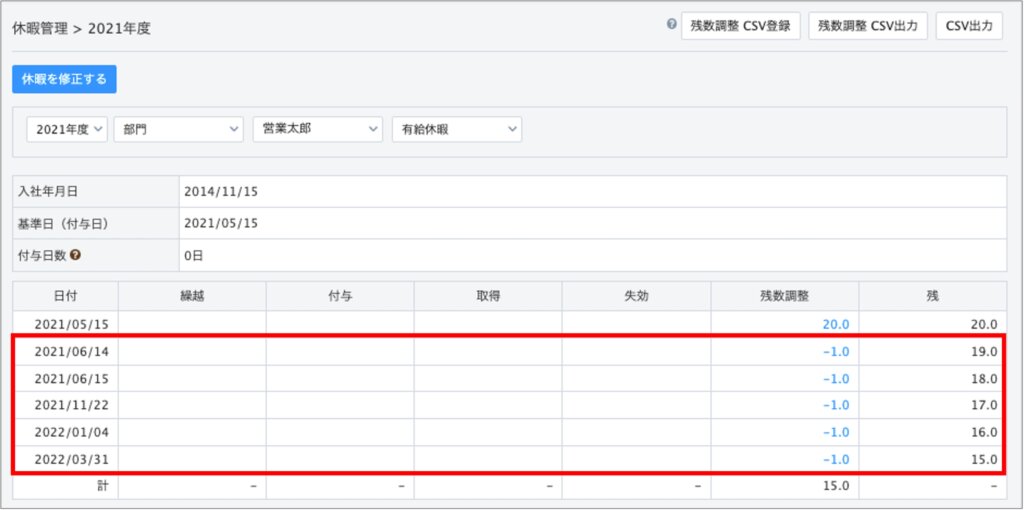Click the blue 休暇を修正する button
Image resolution: width=1024 pixels, height=510 pixels.
pos(64,79)
